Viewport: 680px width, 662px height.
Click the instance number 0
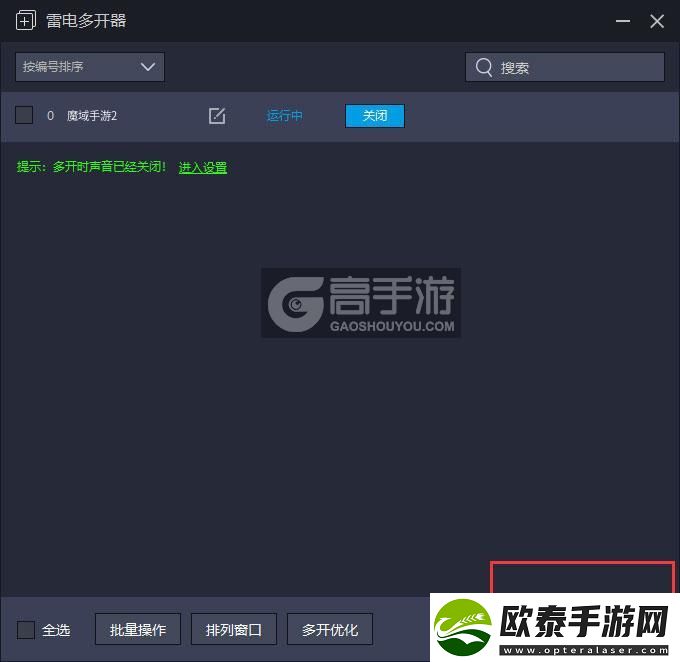click(x=50, y=116)
